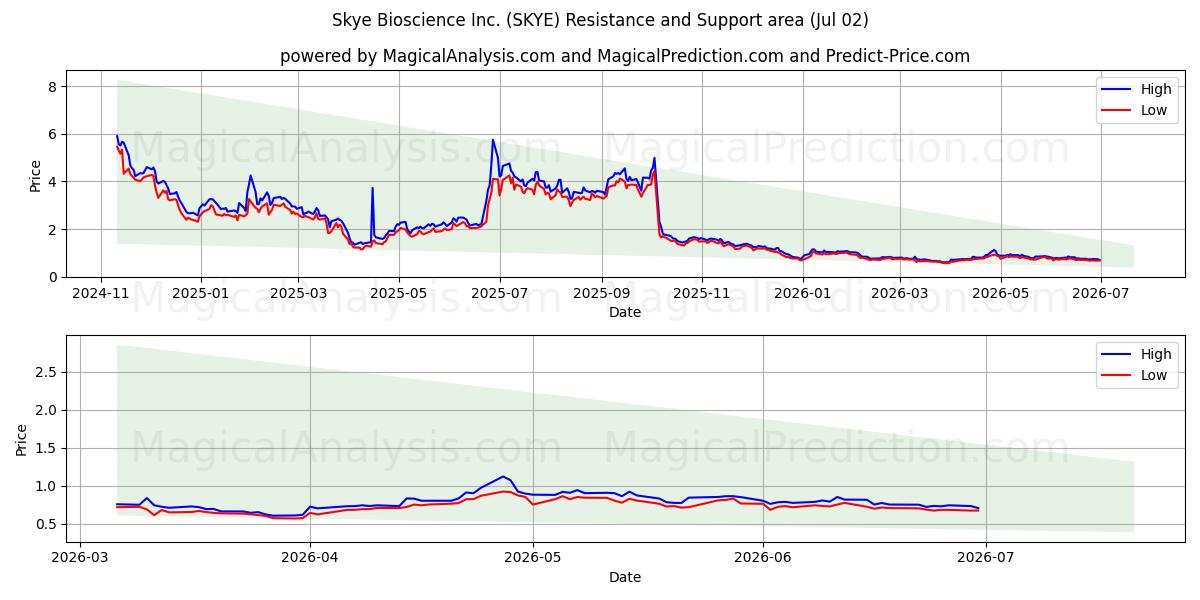Click the '2026-01' tick label
The width and height of the screenshot is (1200, 600).
pyautogui.click(x=803, y=294)
